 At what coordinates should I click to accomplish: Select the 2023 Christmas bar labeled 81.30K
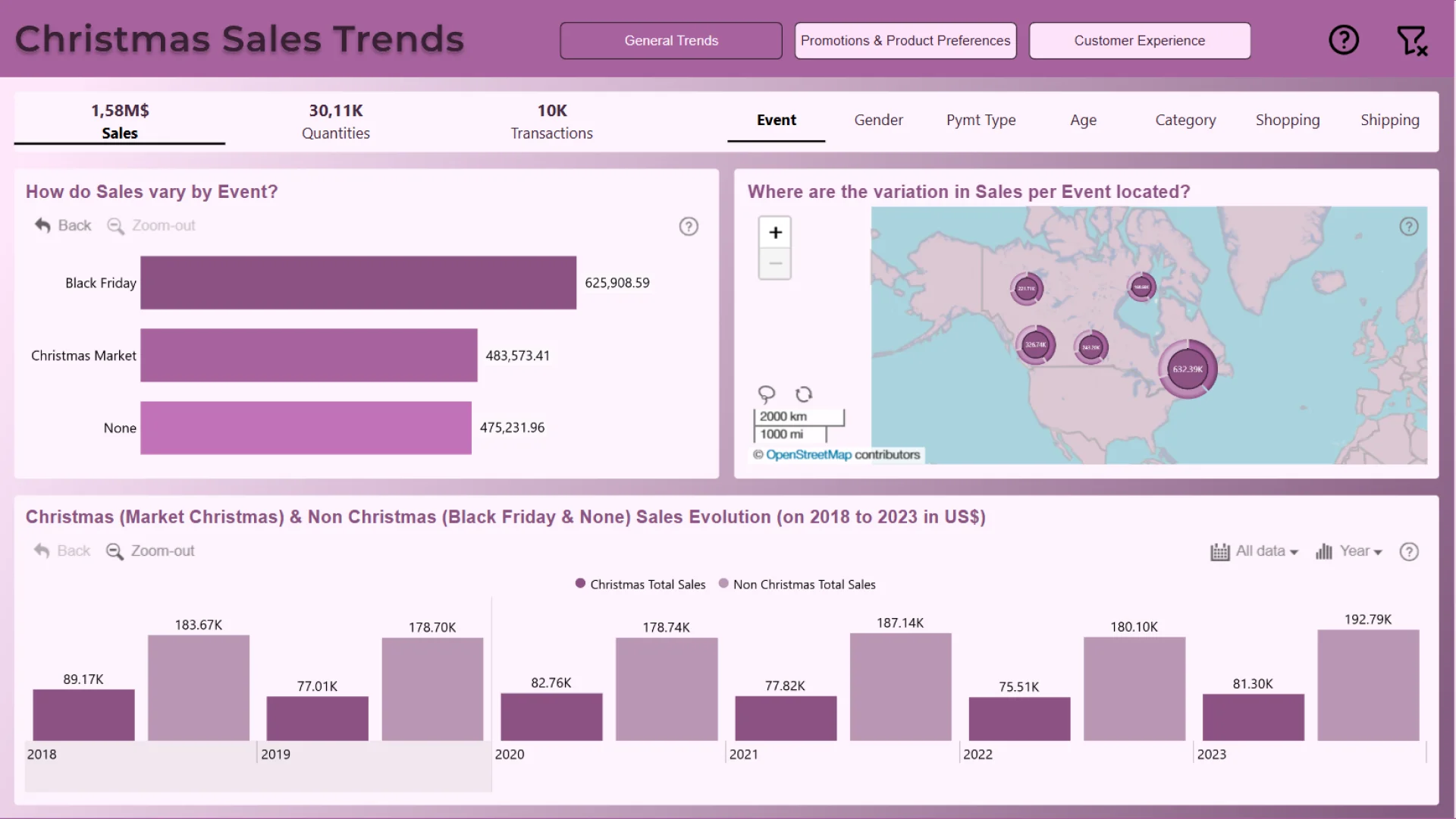click(1254, 717)
